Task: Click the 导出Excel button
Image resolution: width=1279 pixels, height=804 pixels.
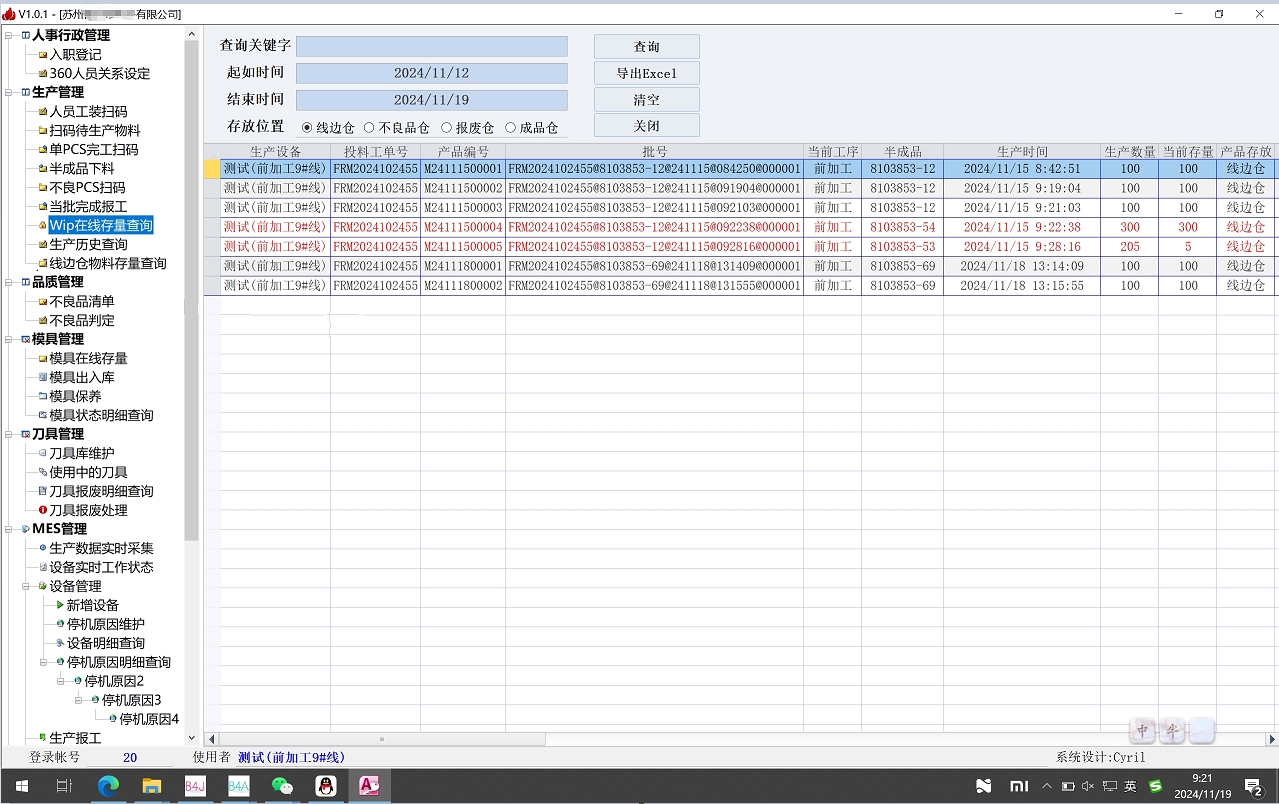Action: (647, 73)
